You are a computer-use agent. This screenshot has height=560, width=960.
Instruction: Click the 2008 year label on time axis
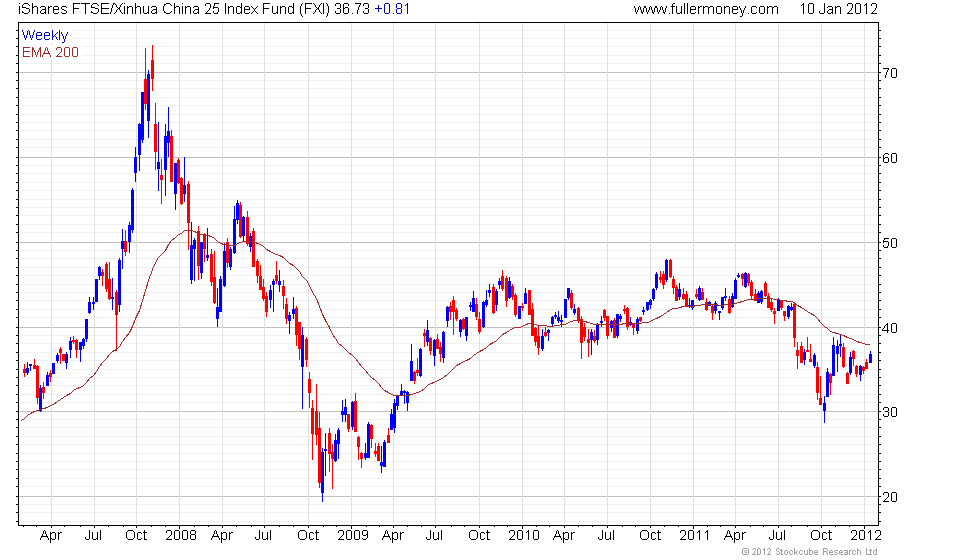point(181,536)
